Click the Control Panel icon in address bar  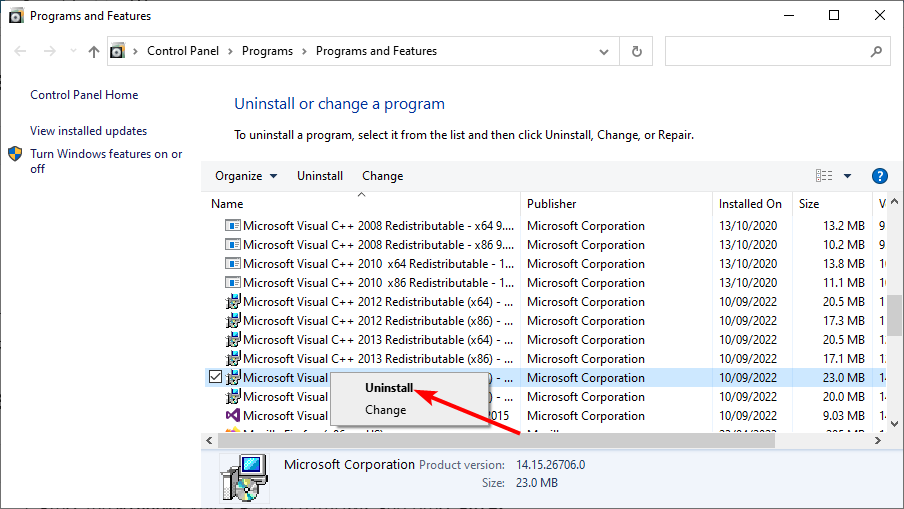(x=118, y=51)
